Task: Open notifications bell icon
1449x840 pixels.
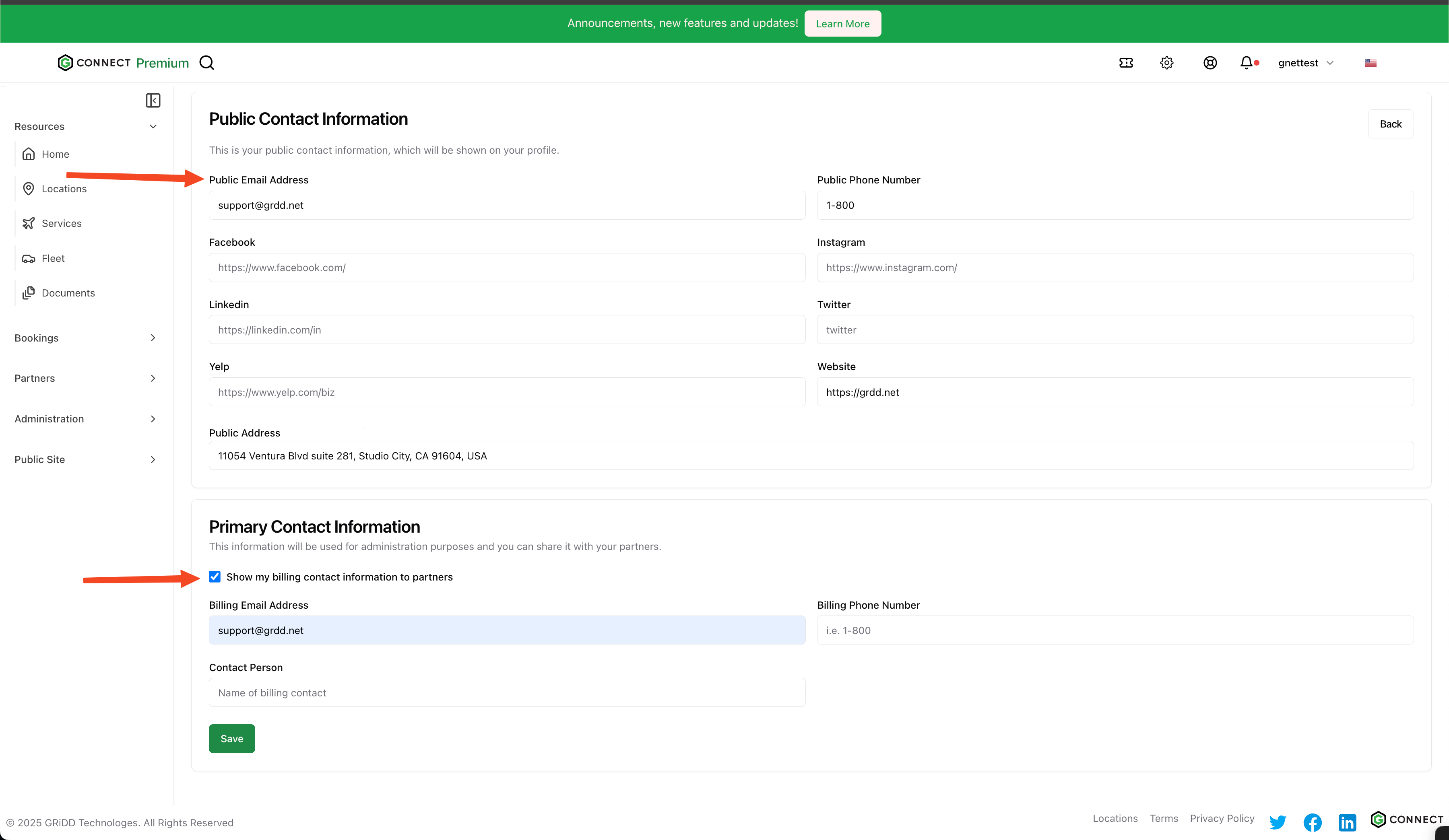Action: [1246, 63]
